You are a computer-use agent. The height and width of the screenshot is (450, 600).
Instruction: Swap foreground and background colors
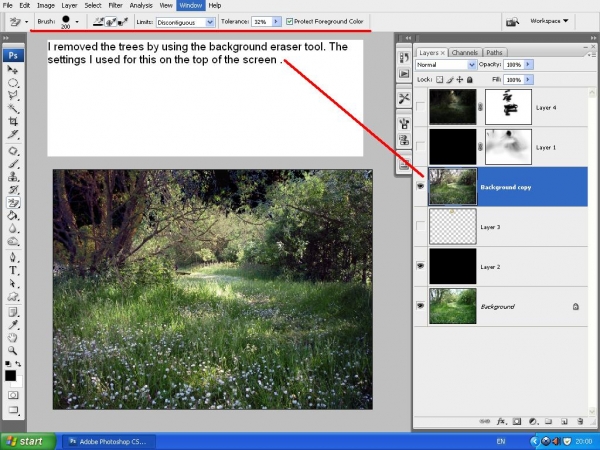[x=18, y=364]
